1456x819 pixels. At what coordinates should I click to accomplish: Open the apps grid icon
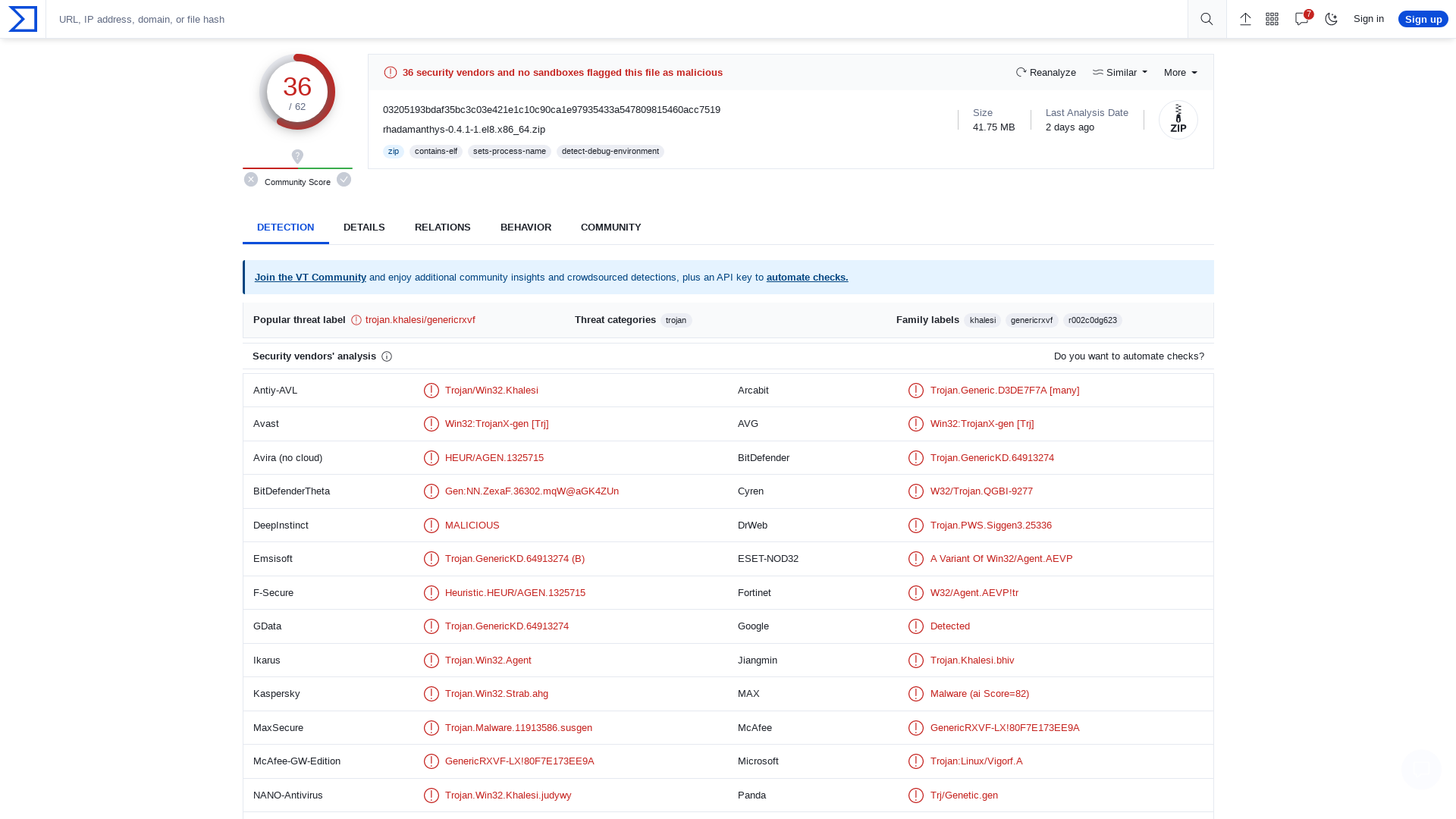click(1272, 19)
